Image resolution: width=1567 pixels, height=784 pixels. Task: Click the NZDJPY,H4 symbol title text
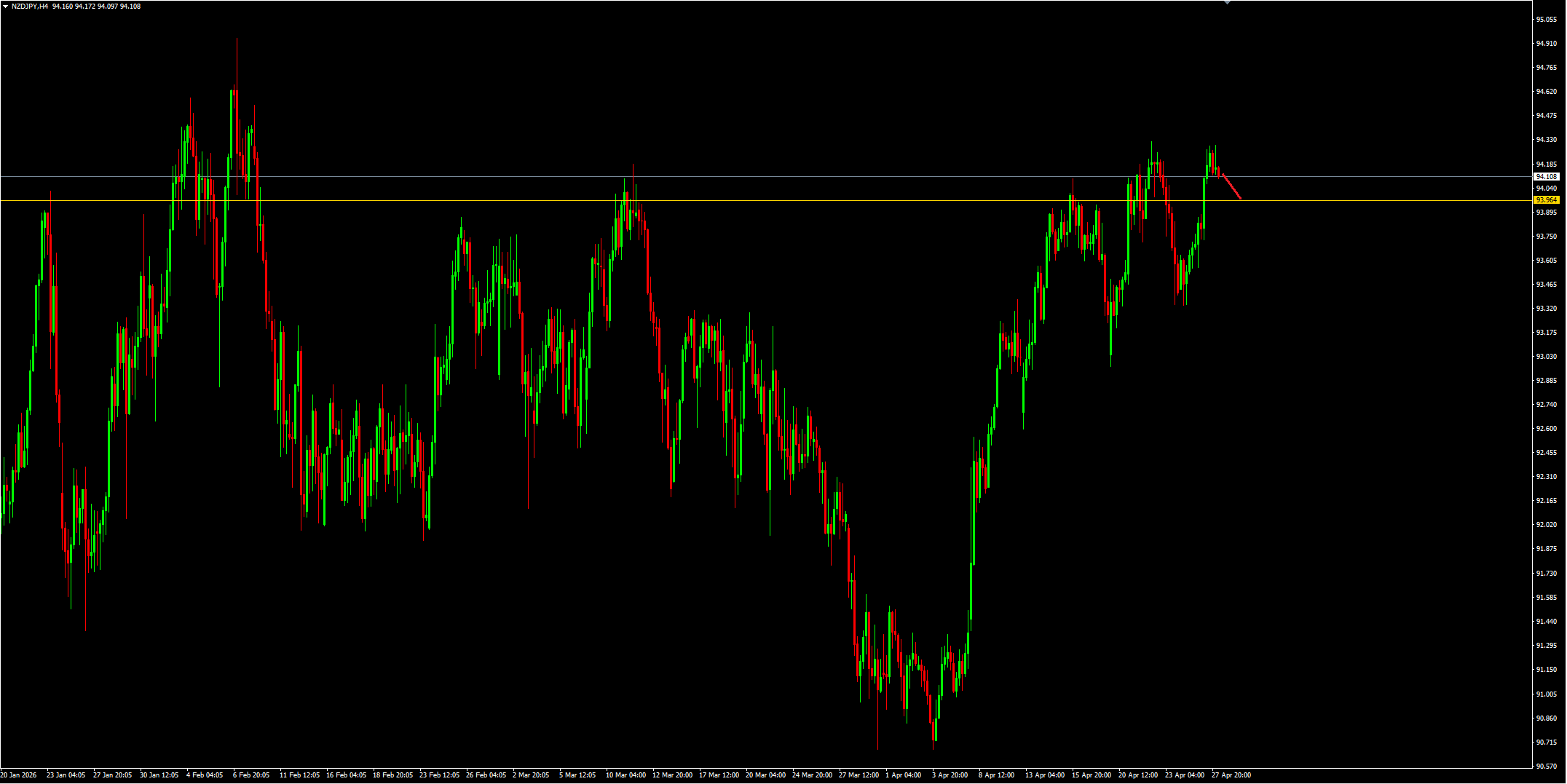tap(30, 6)
